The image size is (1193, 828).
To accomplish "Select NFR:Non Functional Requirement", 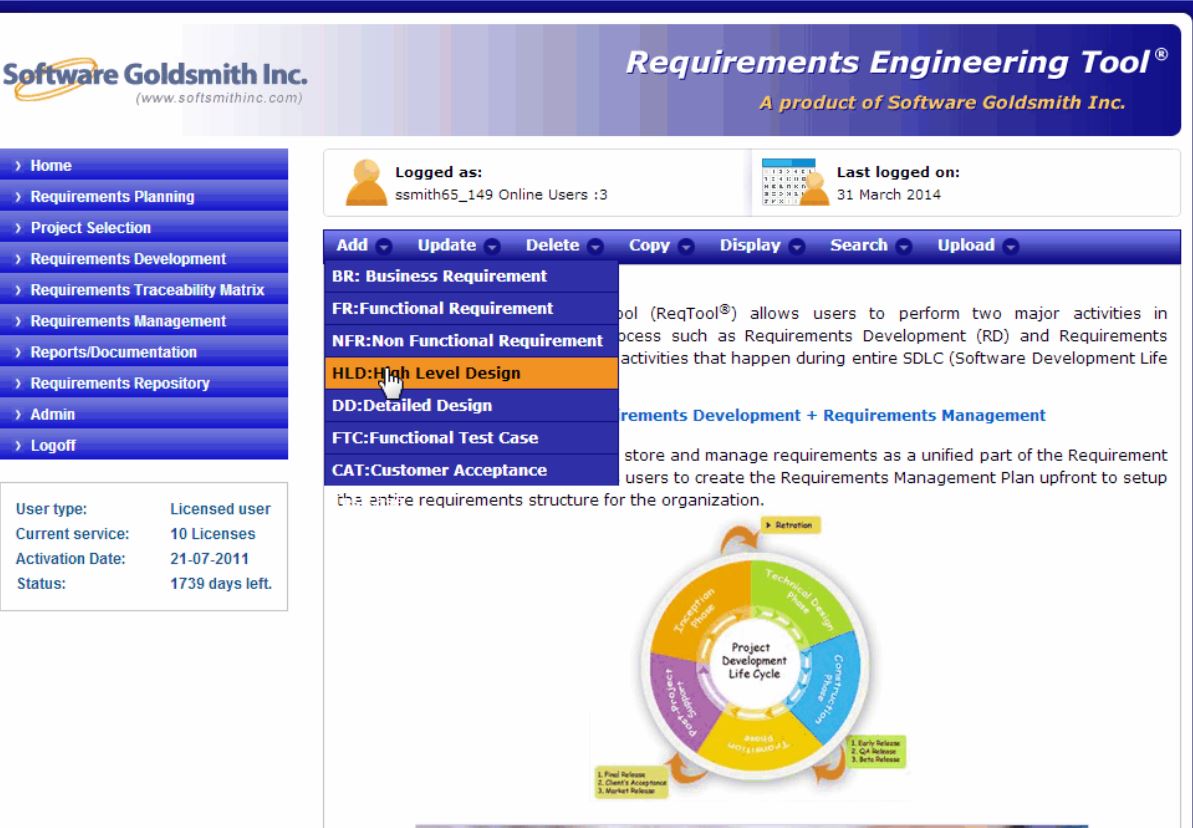I will (471, 341).
